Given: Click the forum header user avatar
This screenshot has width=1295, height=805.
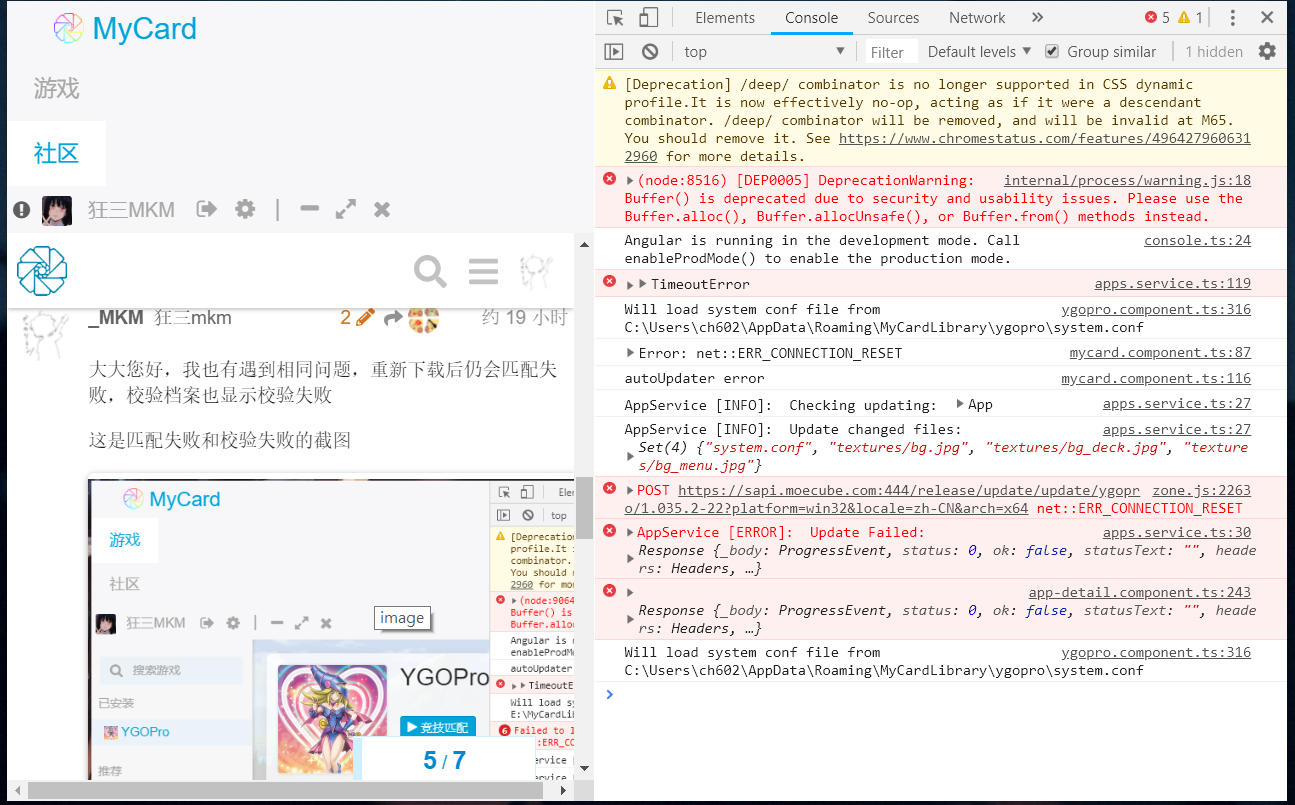Looking at the screenshot, I should 537,271.
